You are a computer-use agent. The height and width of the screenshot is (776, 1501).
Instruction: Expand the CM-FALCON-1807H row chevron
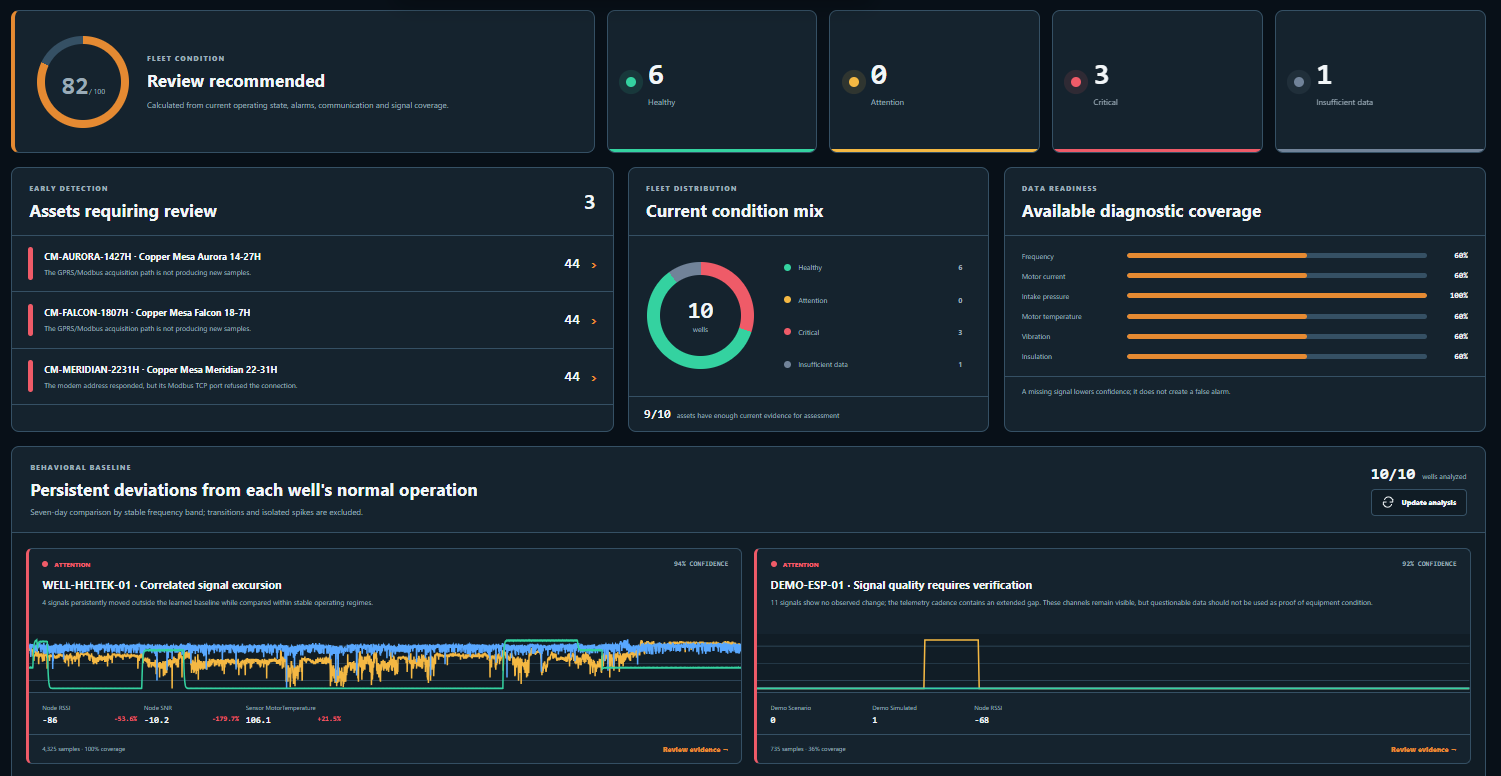[594, 321]
